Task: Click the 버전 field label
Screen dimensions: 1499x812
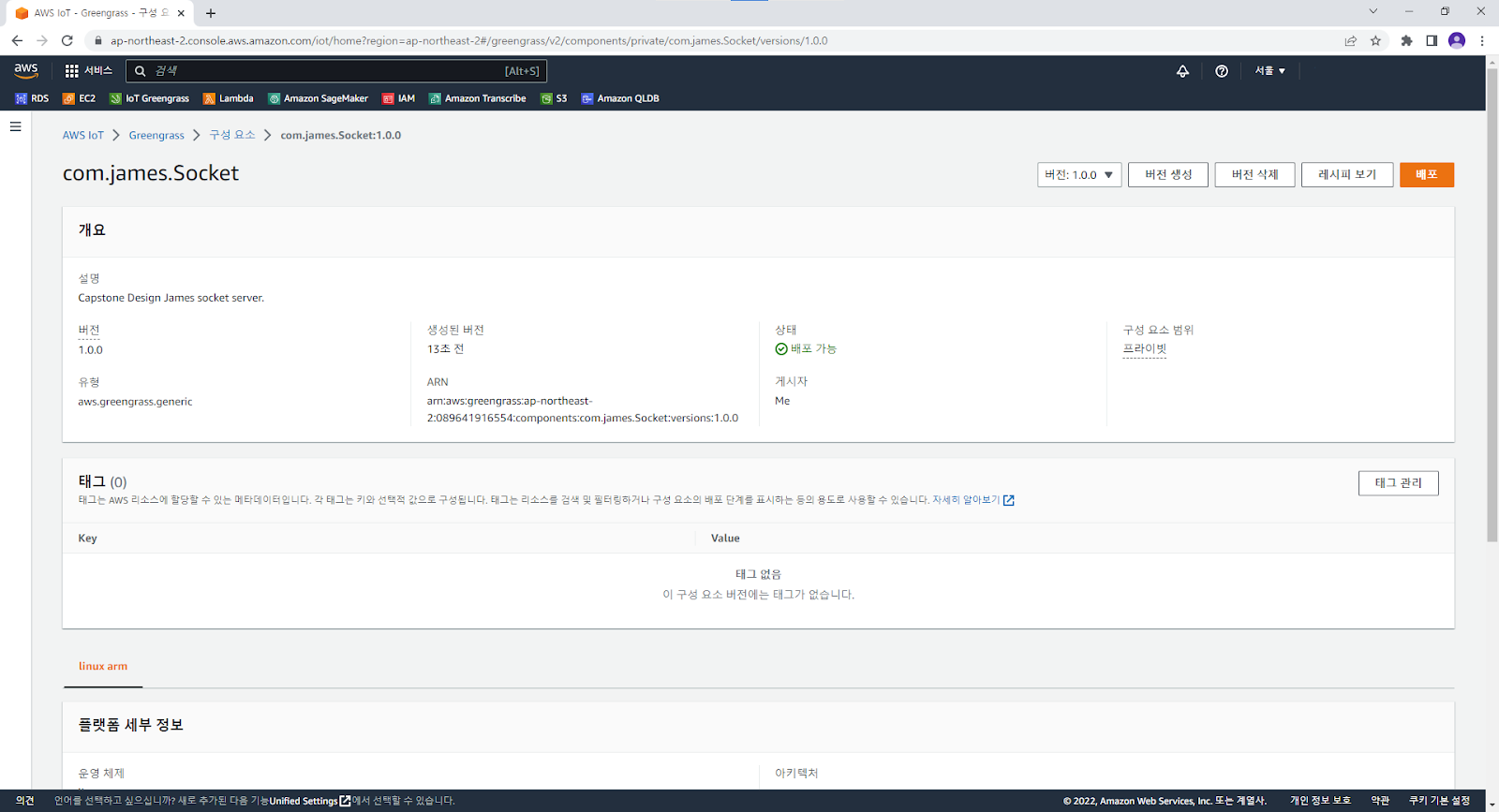Action: (x=89, y=331)
